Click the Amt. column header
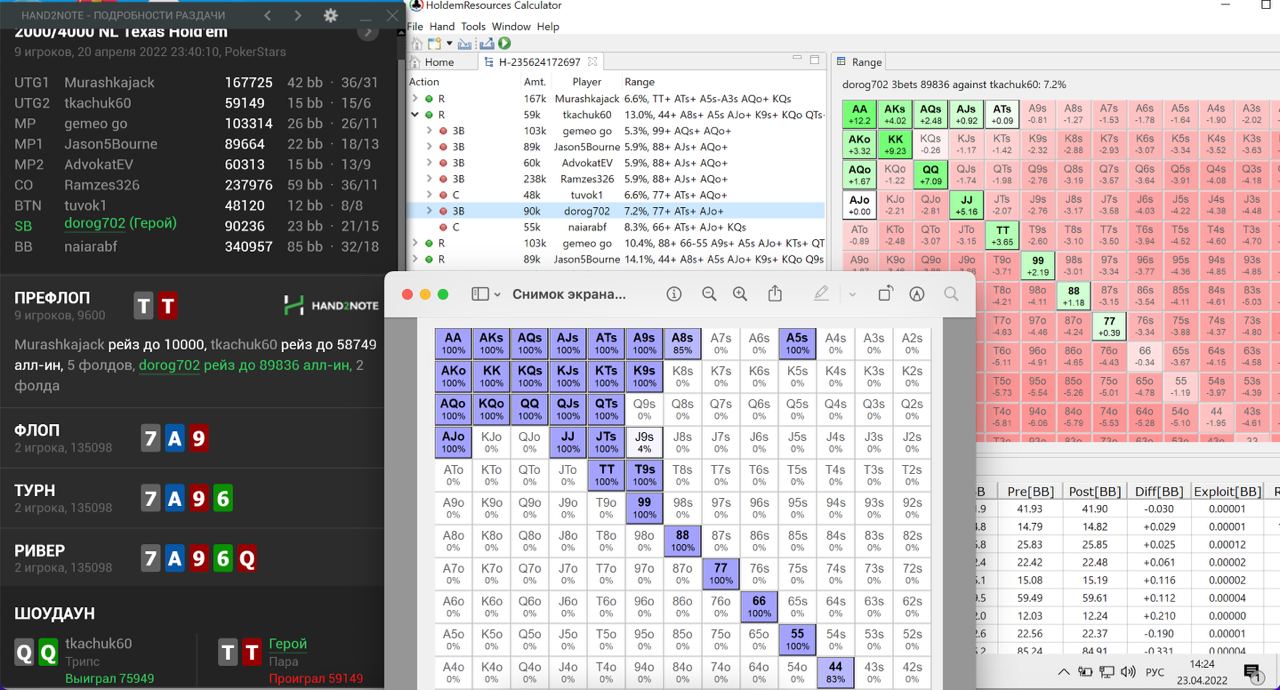 [x=535, y=82]
